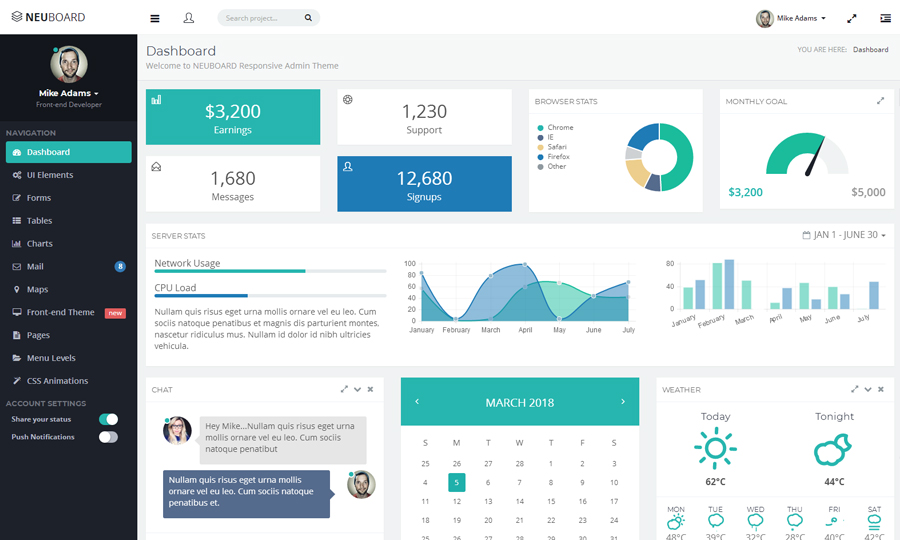Open the Mail navigation item

pyautogui.click(x=36, y=267)
